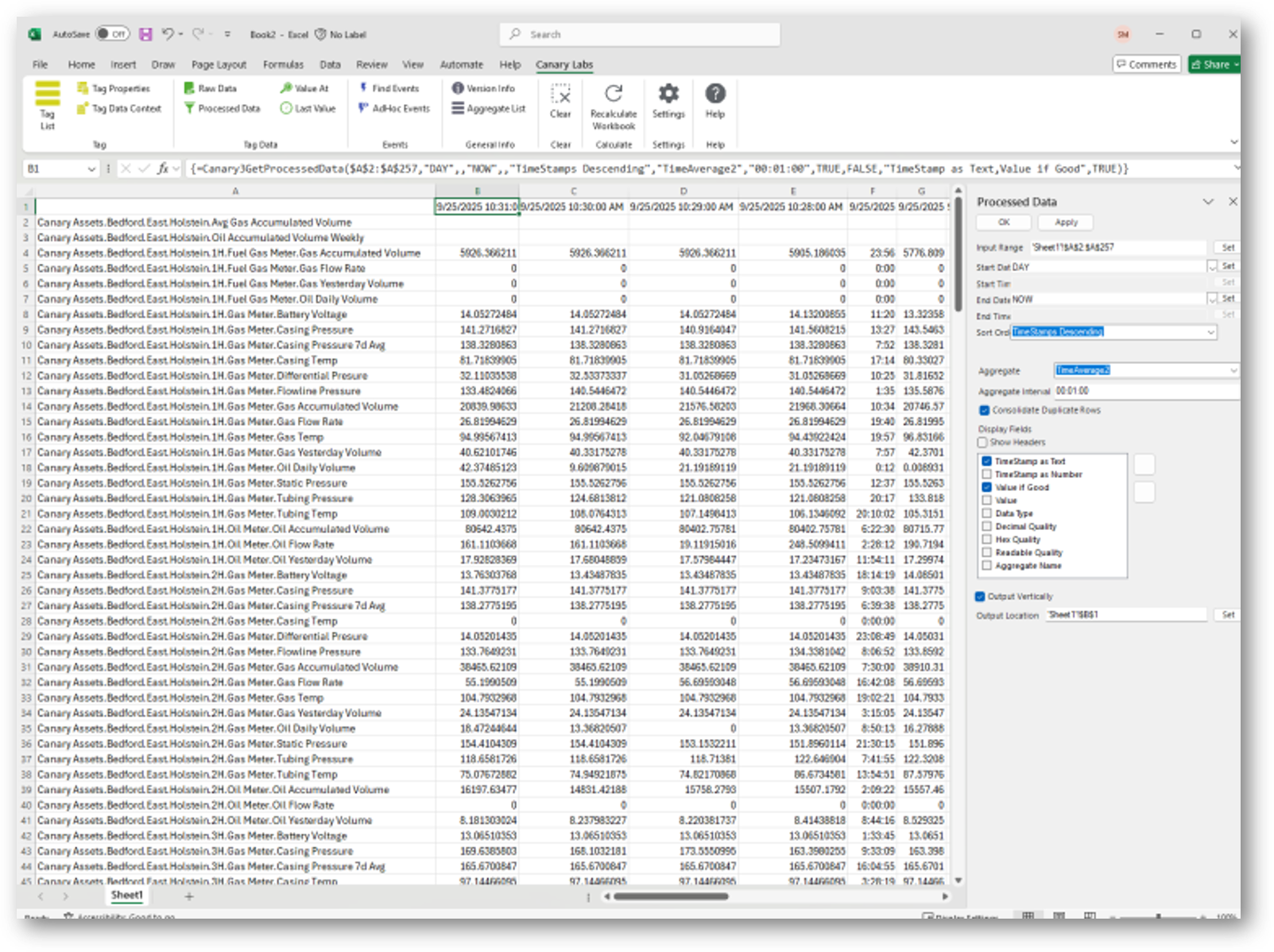Launch Find Events

[x=389, y=88]
